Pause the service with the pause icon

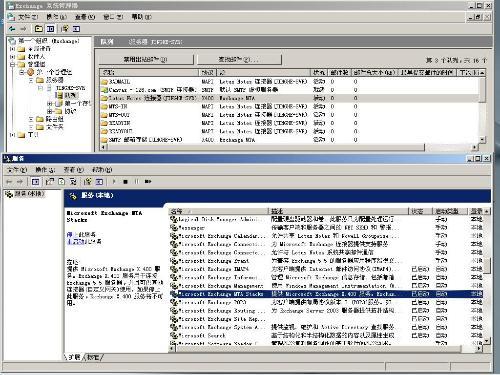click(x=136, y=182)
